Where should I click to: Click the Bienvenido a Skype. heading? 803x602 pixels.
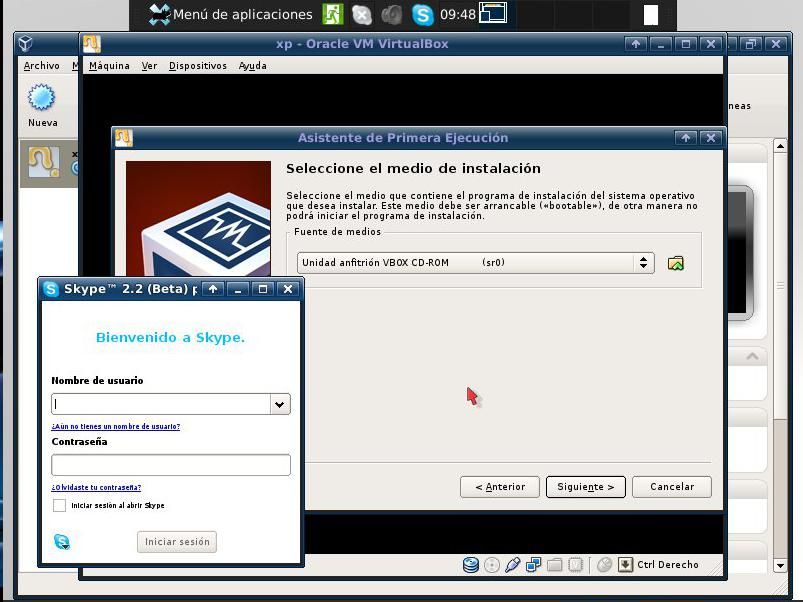pos(171,337)
